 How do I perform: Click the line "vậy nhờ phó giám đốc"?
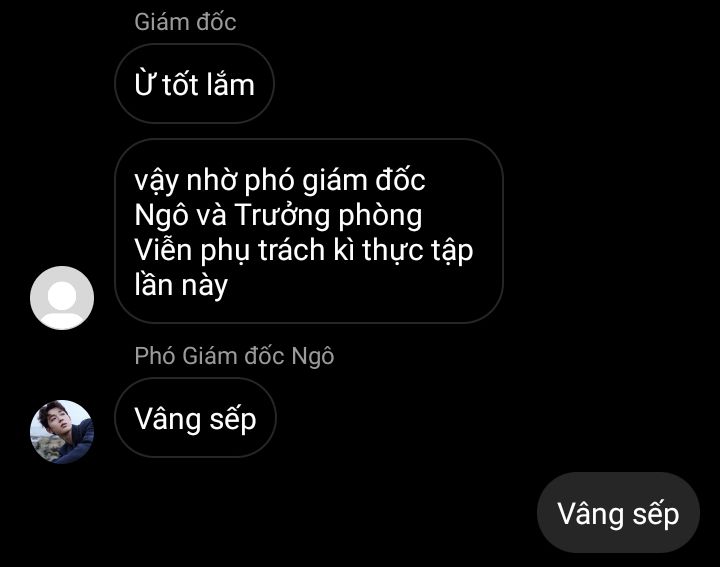[280, 180]
